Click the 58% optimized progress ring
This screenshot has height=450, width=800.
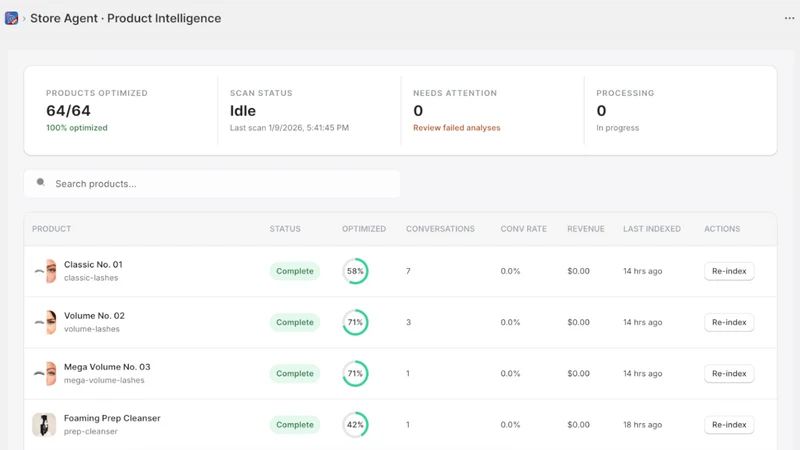pyautogui.click(x=355, y=271)
